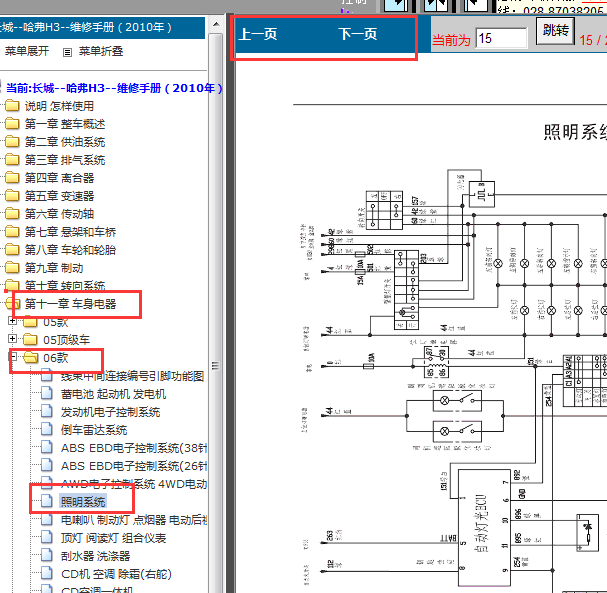Click the sidebar scrollbar up arrow

point(216,24)
